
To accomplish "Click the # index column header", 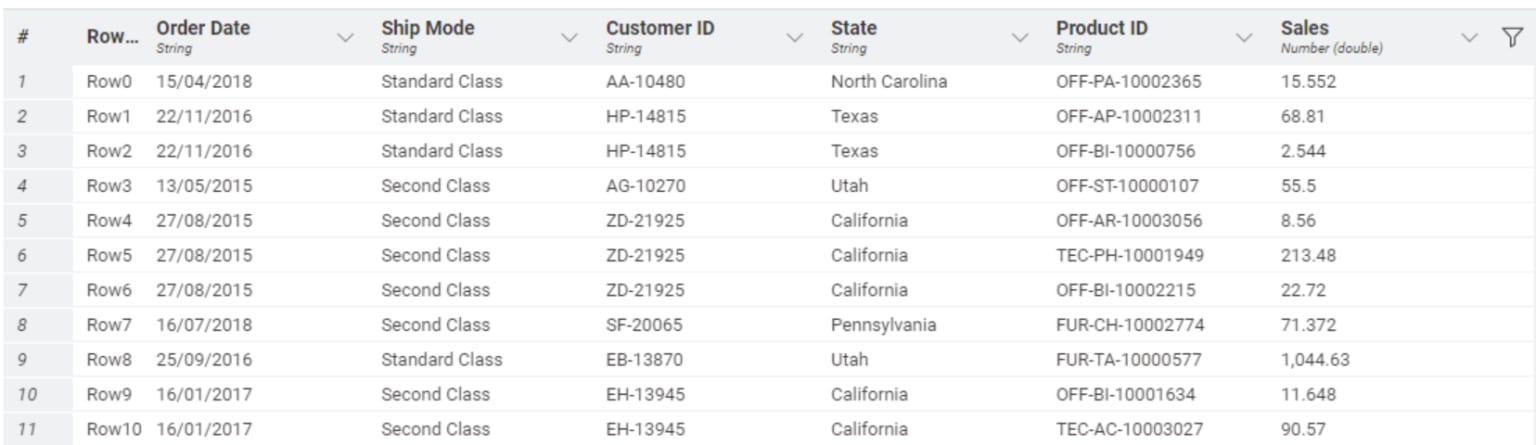I will 22,37.
